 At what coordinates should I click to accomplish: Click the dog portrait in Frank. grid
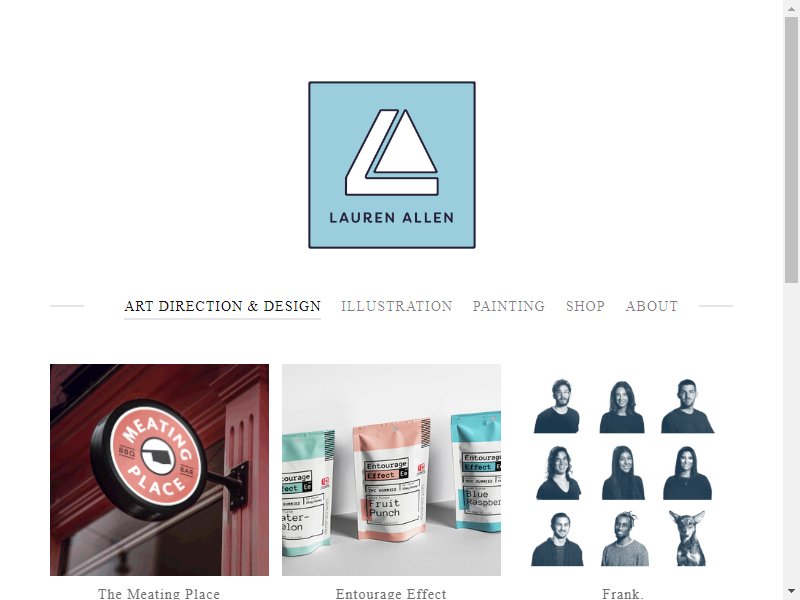coord(687,538)
